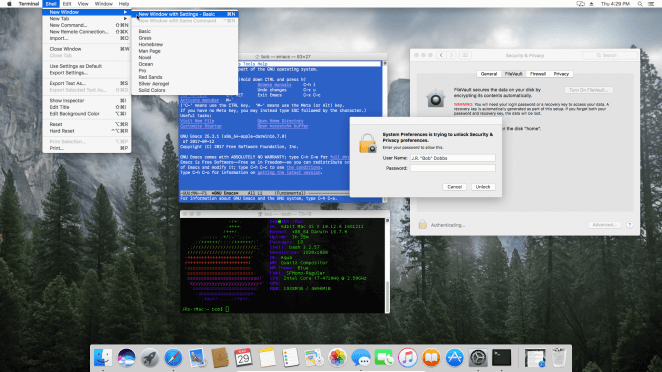This screenshot has width=662, height=372.
Task: Open Launchpad rocket icon in dock
Action: 149,358
